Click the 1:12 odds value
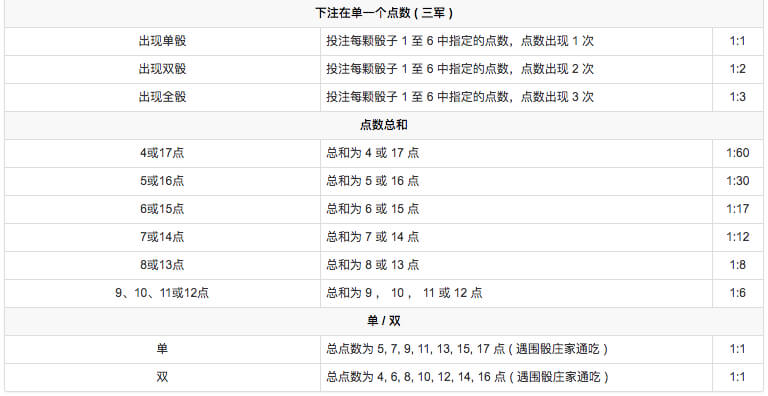The width and height of the screenshot is (768, 396). tap(738, 237)
